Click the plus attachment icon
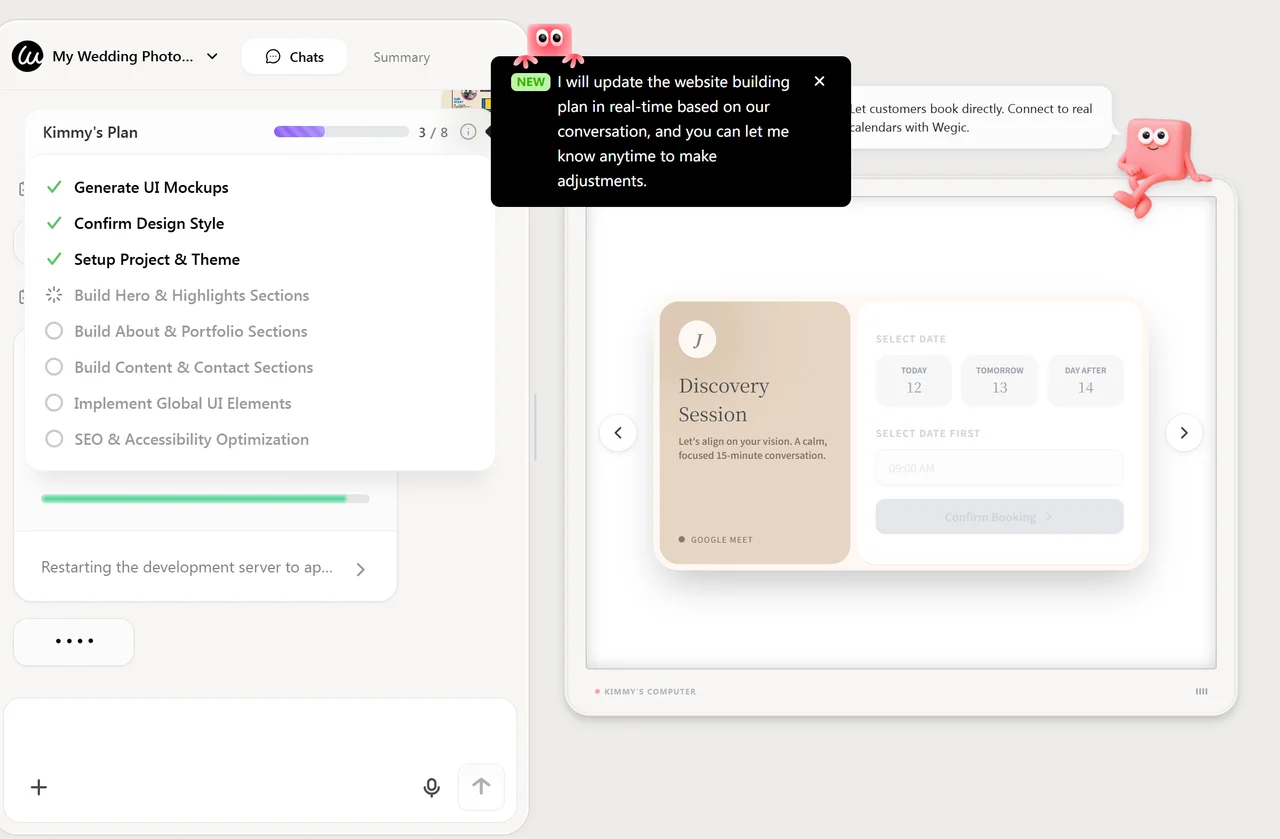Image resolution: width=1280 pixels, height=839 pixels. click(x=39, y=788)
